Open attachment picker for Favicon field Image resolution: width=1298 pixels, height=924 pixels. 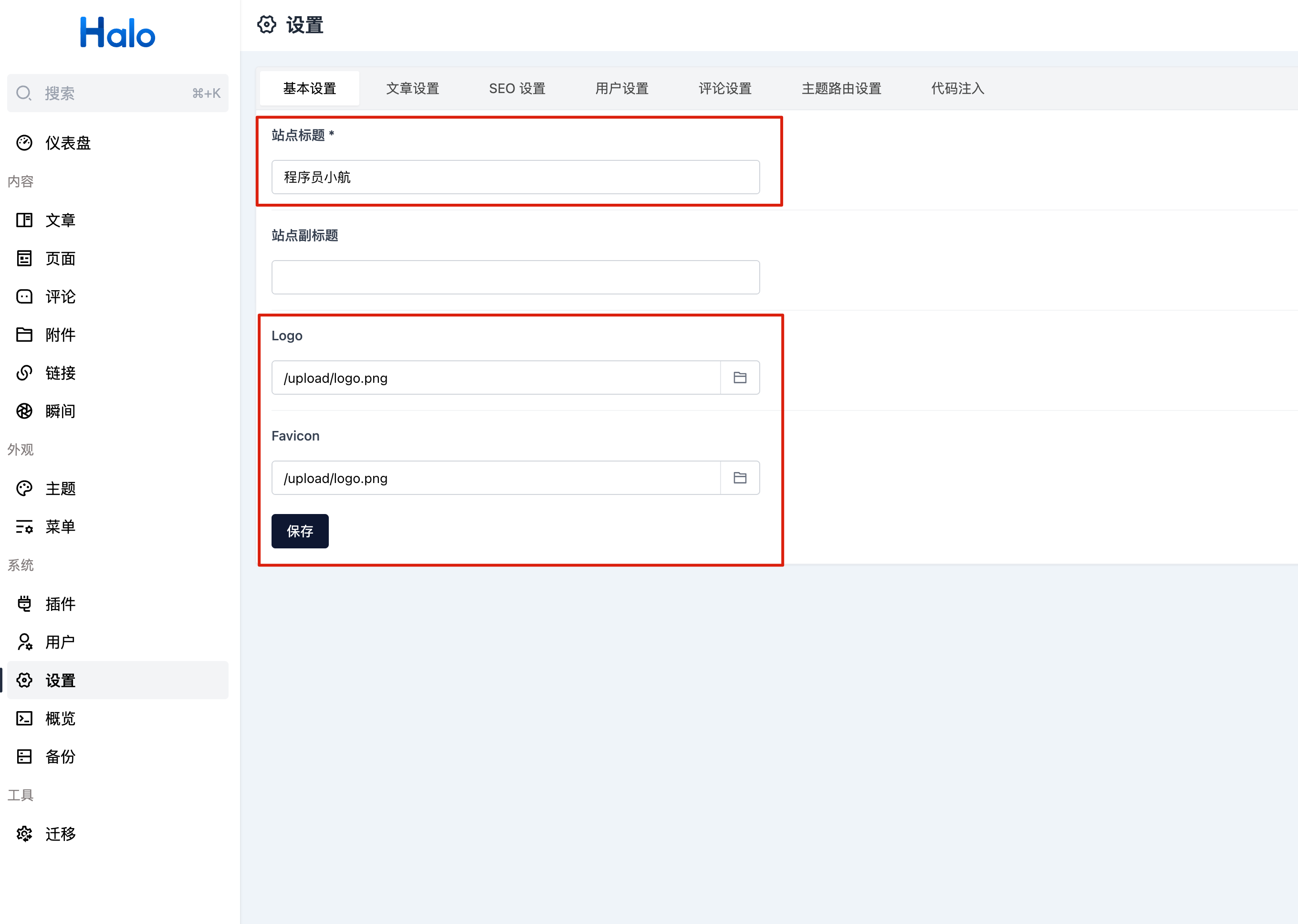(740, 477)
